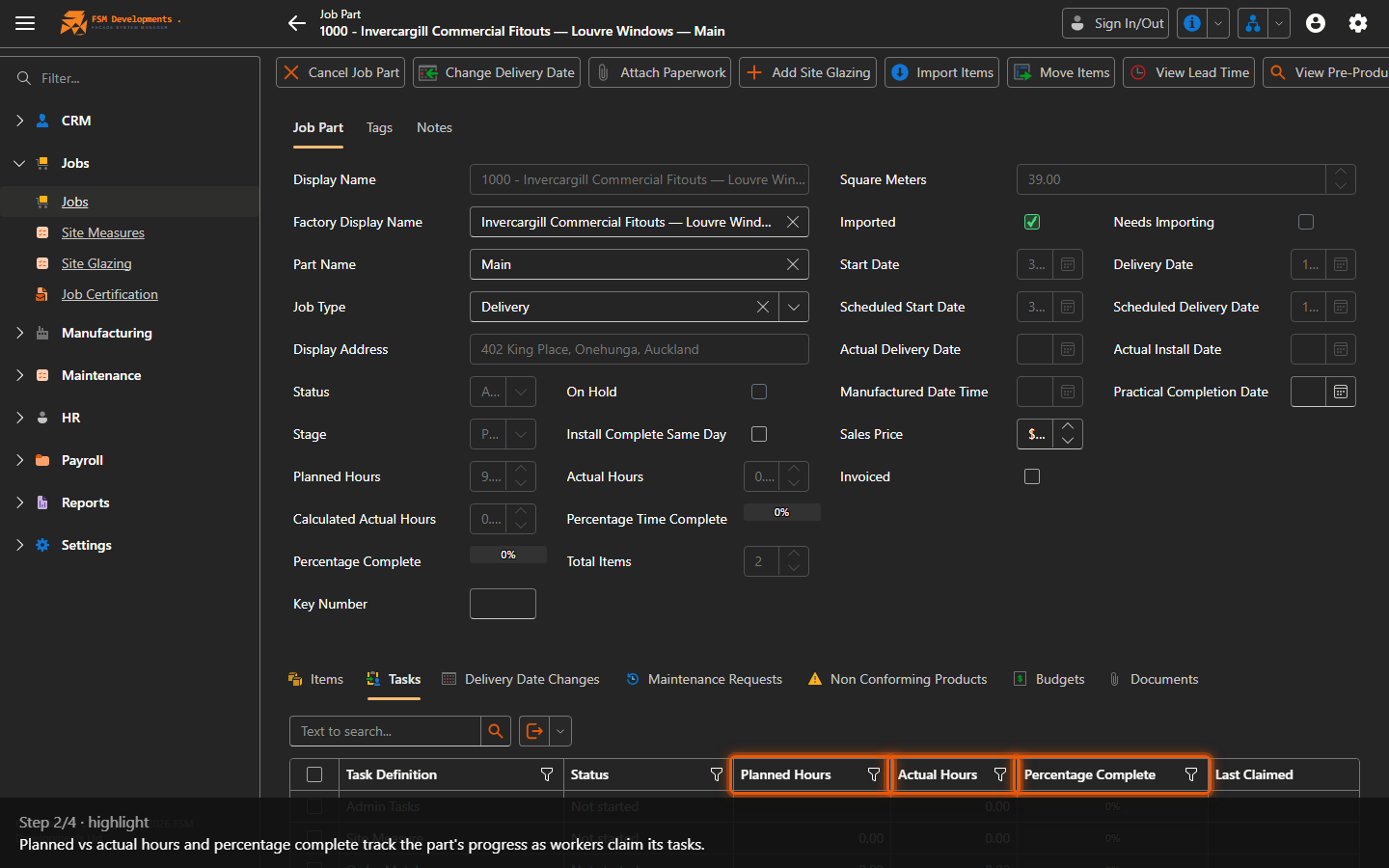Image resolution: width=1389 pixels, height=868 pixels.
Task: Open the Site Measures link in sidebar
Action: point(103,232)
